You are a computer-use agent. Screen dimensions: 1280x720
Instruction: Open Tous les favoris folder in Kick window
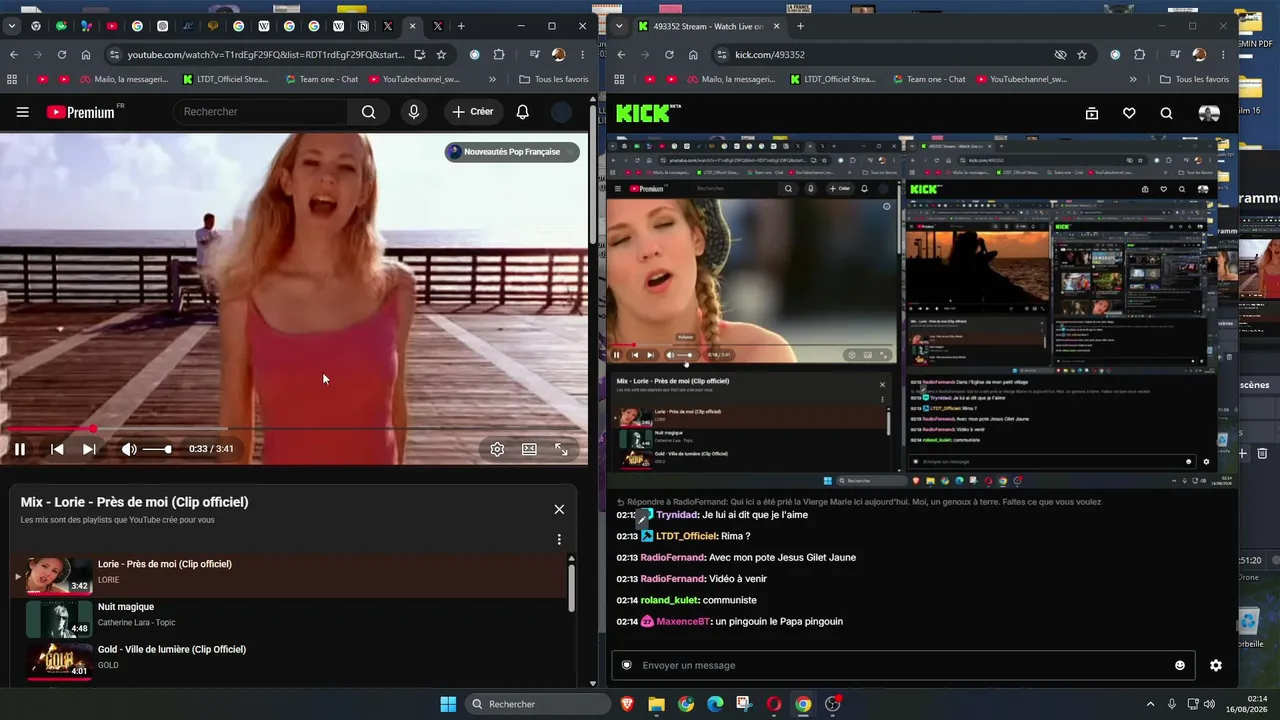click(1195, 79)
